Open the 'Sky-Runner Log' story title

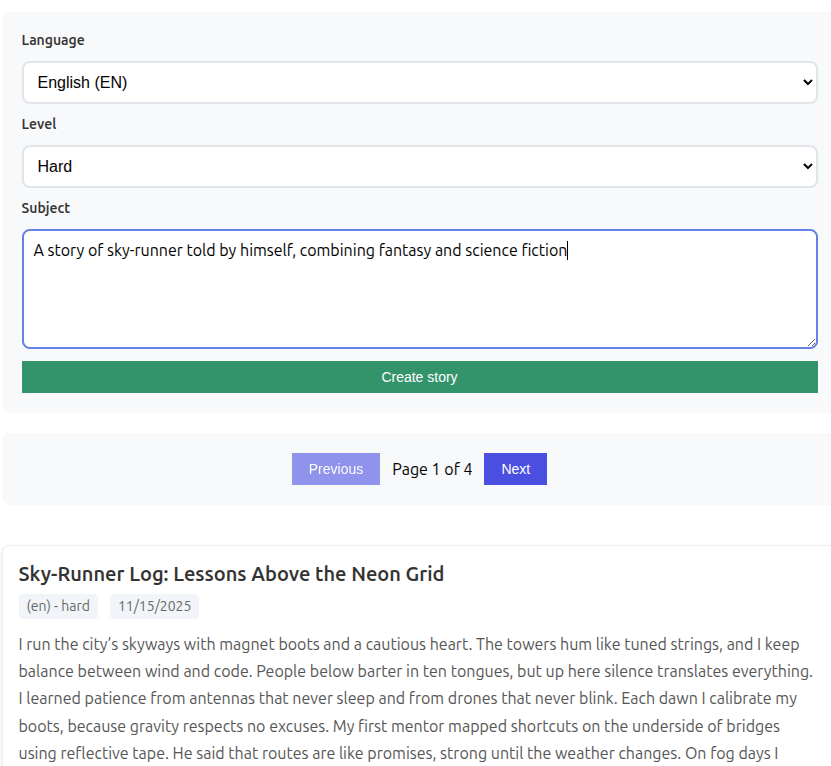pyautogui.click(x=231, y=574)
